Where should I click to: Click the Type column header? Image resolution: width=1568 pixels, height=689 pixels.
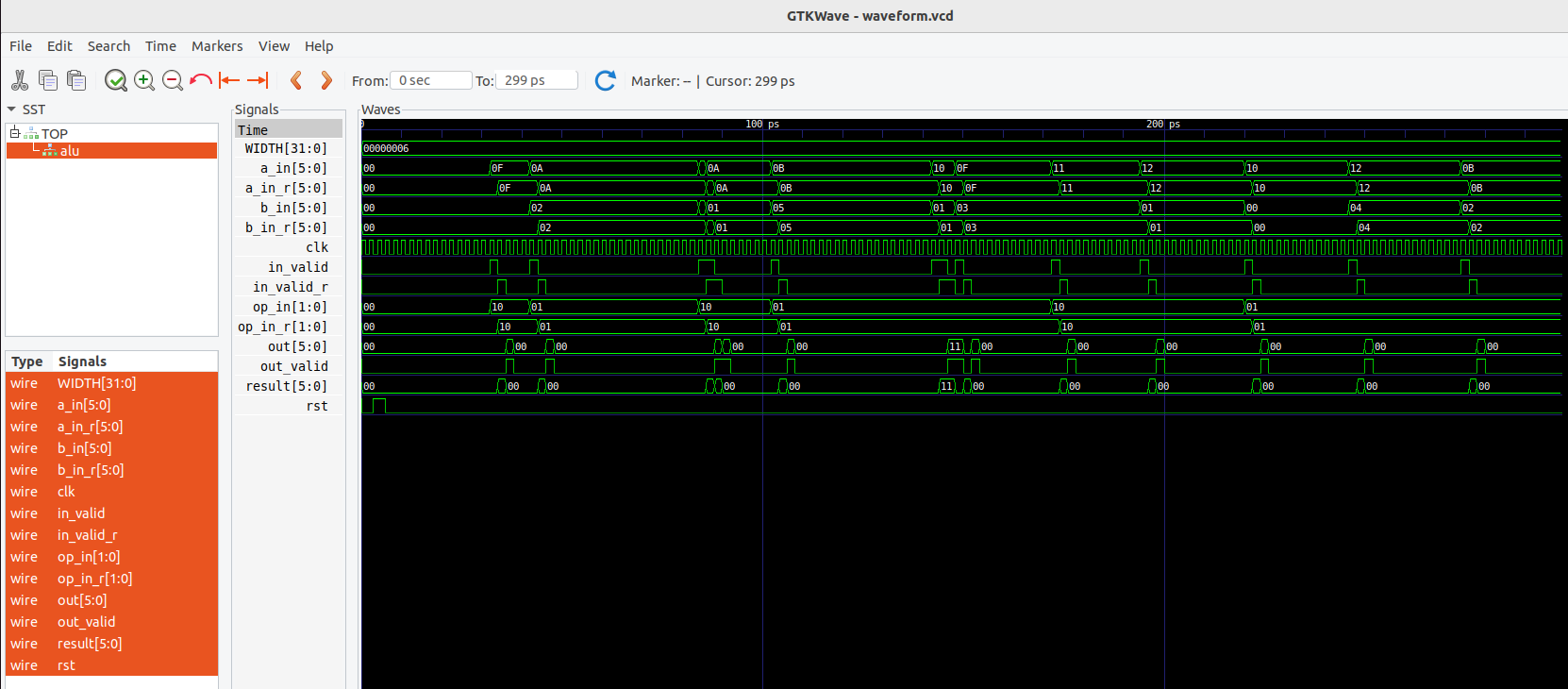(x=27, y=361)
